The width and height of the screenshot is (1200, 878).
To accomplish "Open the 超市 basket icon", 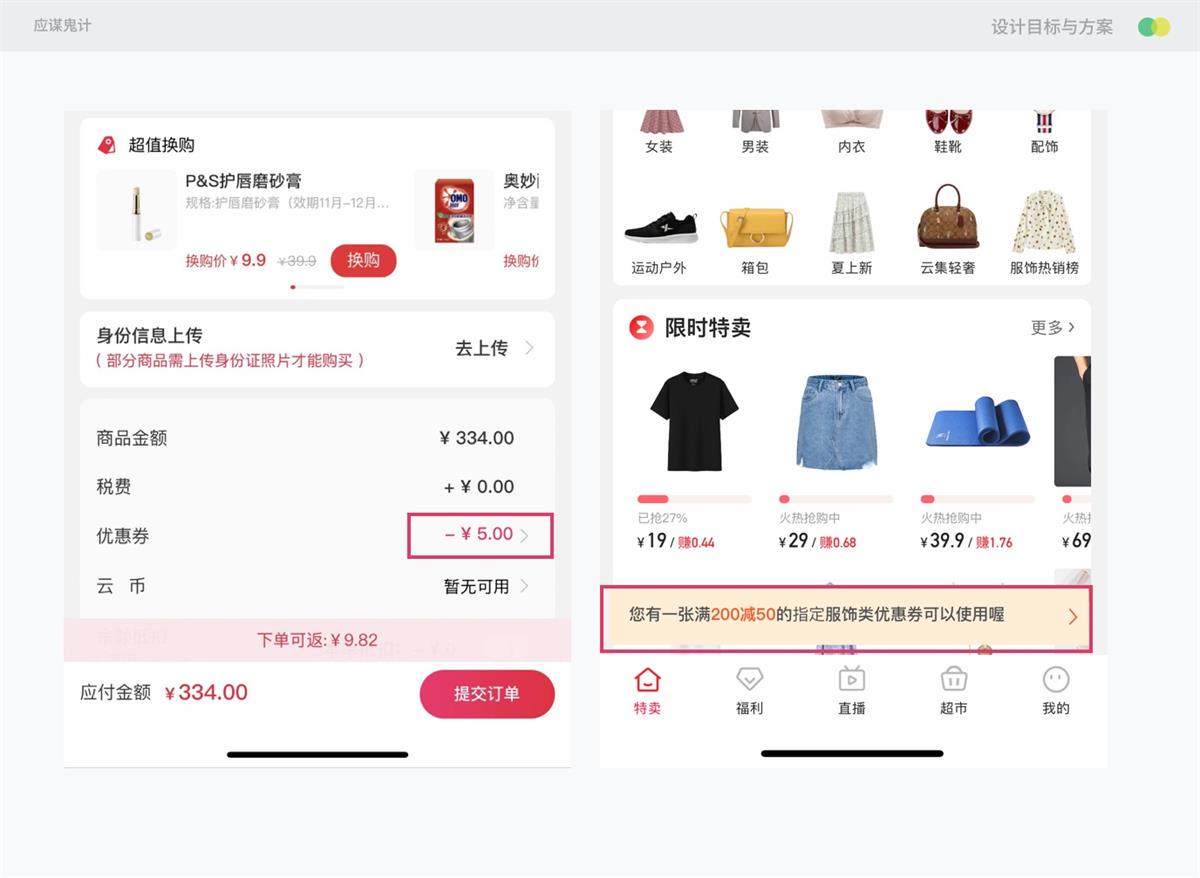I will pyautogui.click(x=954, y=679).
